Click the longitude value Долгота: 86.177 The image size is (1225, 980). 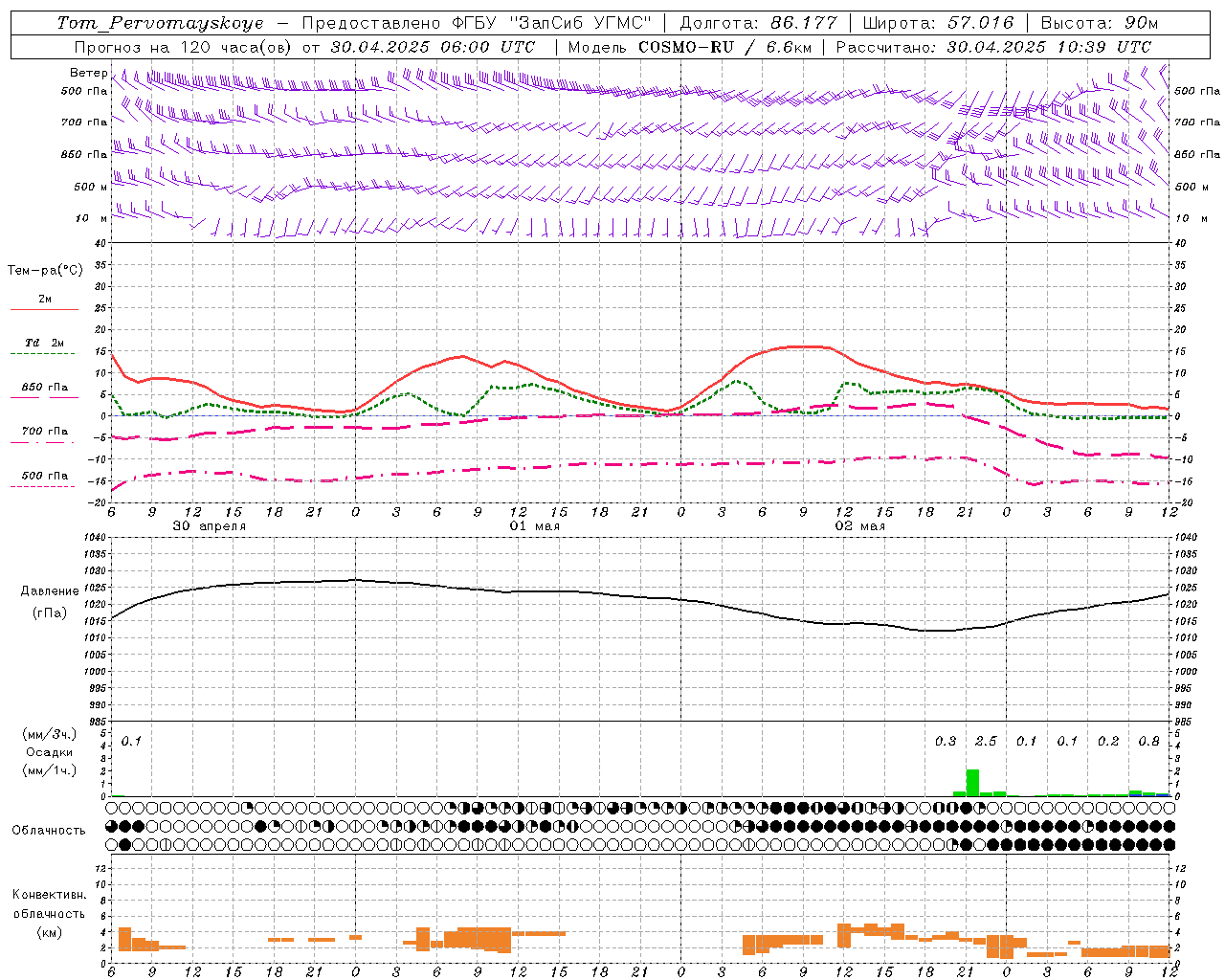point(758,23)
